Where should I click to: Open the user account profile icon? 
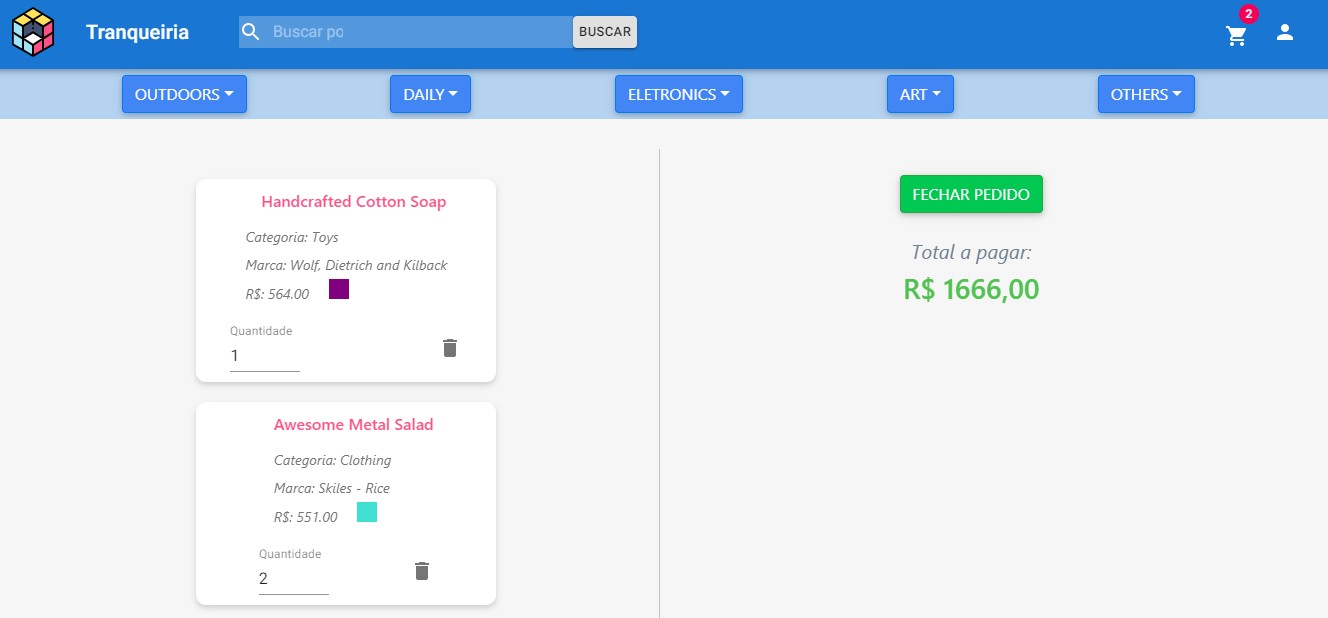coord(1285,32)
